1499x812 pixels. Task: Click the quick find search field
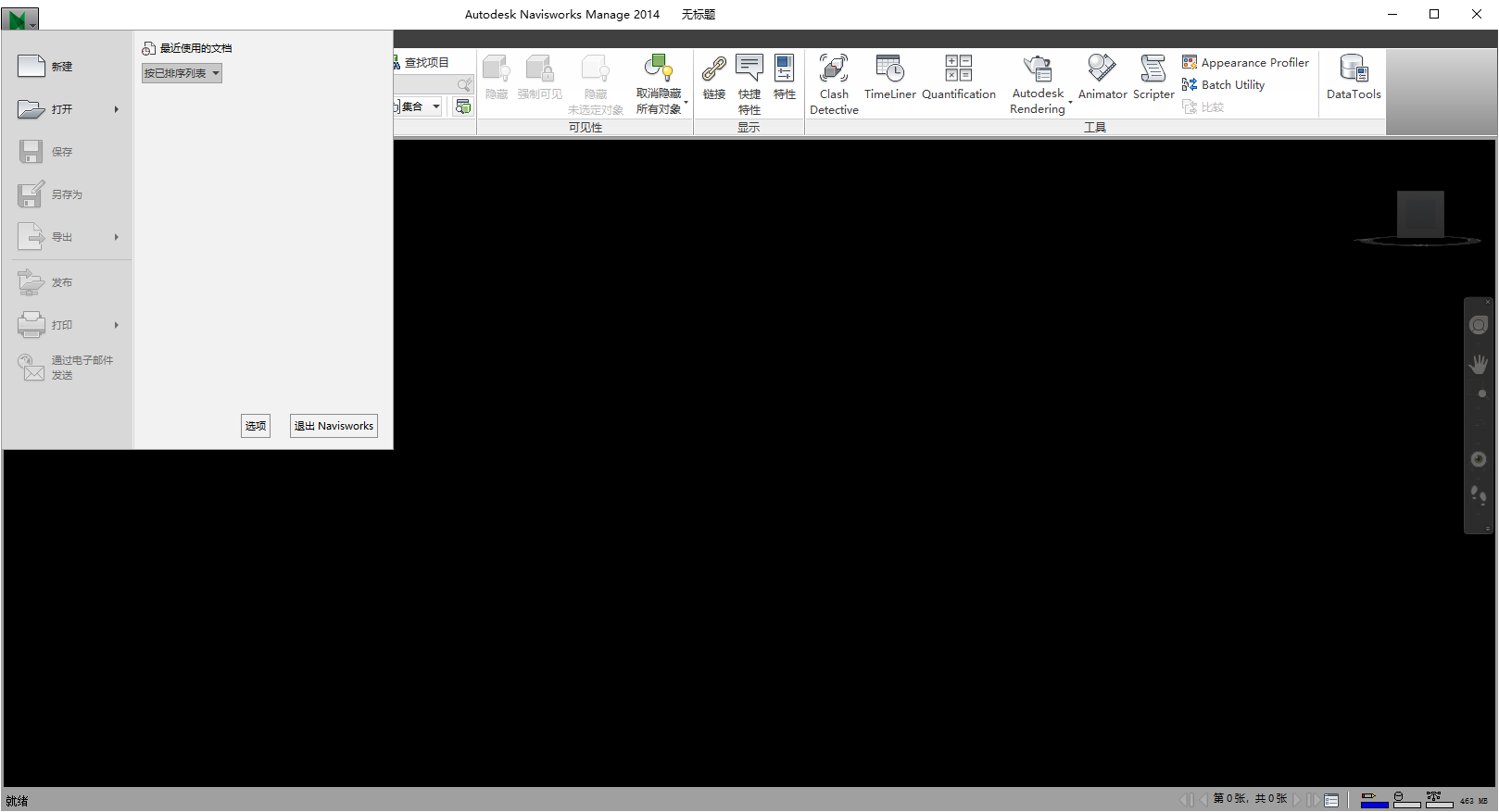[434, 84]
